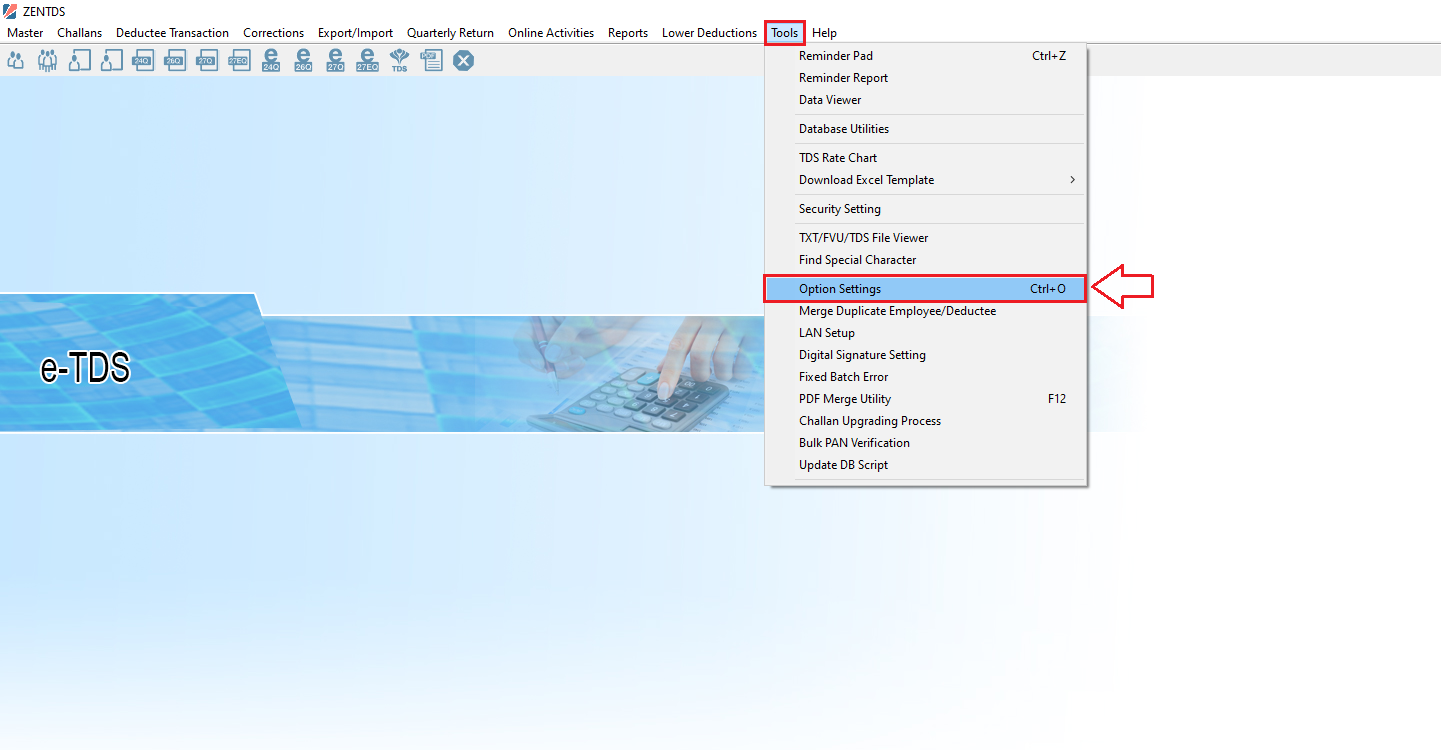Open the Master menu
Image resolution: width=1441 pixels, height=750 pixels.
[25, 33]
